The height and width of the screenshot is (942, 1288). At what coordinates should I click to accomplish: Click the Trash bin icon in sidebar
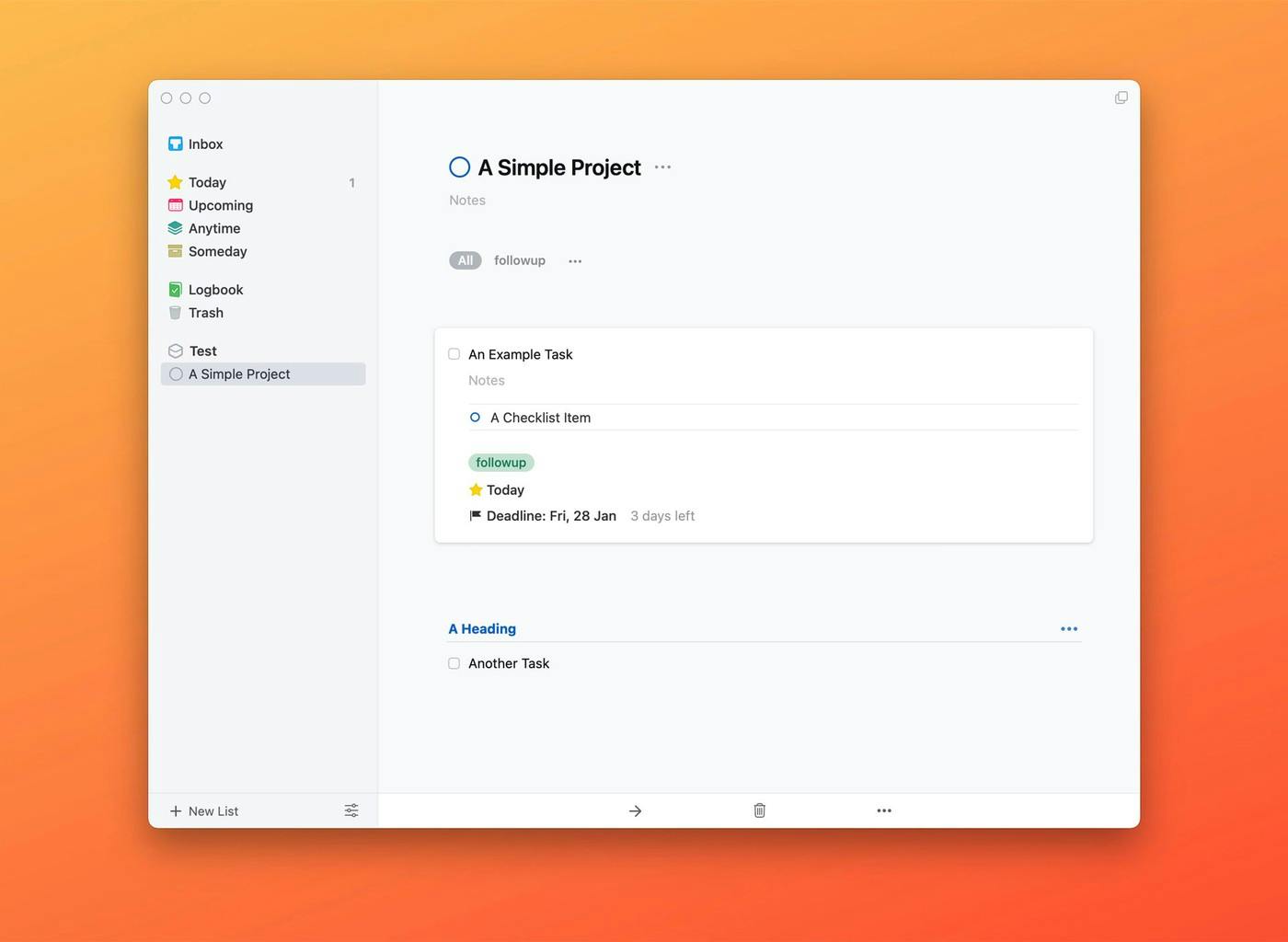point(175,313)
